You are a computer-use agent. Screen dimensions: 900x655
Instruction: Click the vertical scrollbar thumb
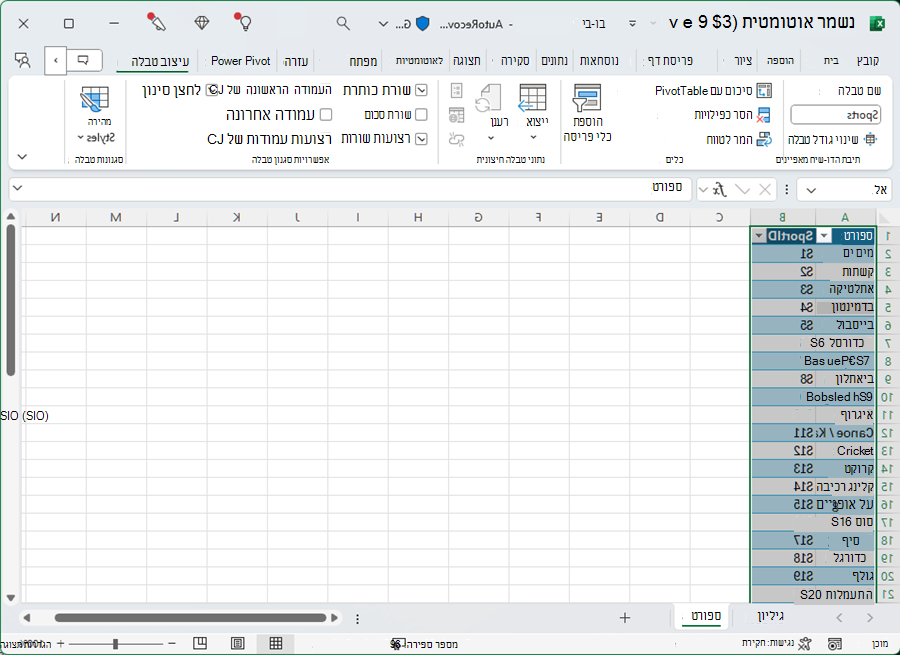pyautogui.click(x=10, y=300)
